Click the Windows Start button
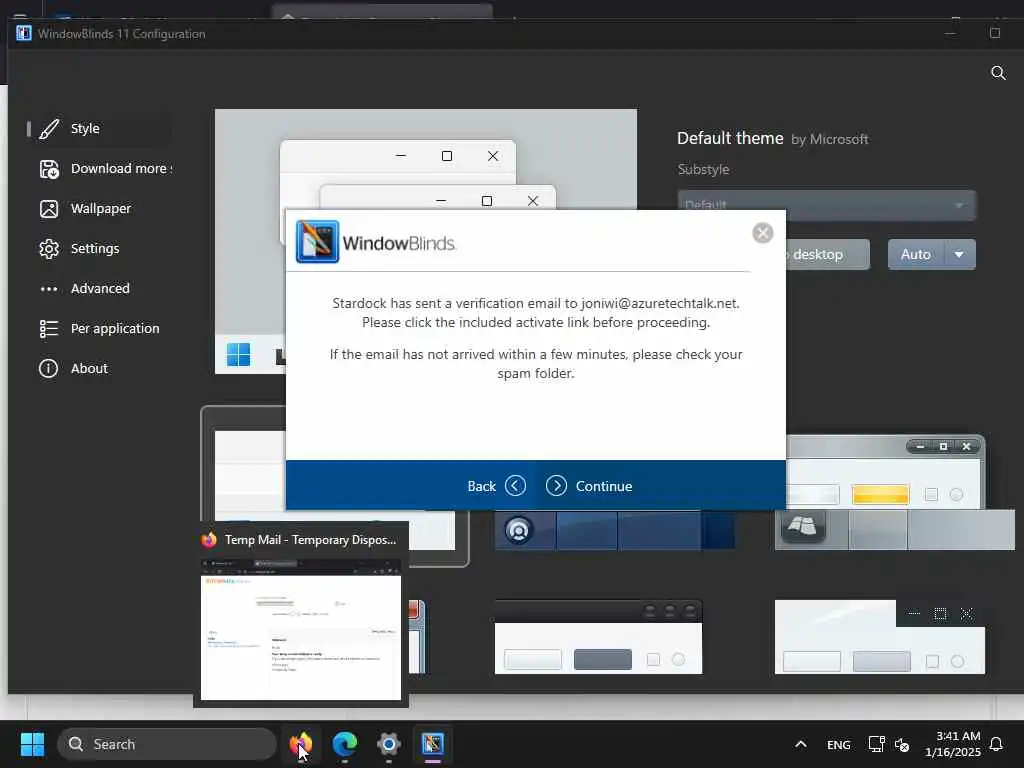This screenshot has height=768, width=1024. (32, 744)
